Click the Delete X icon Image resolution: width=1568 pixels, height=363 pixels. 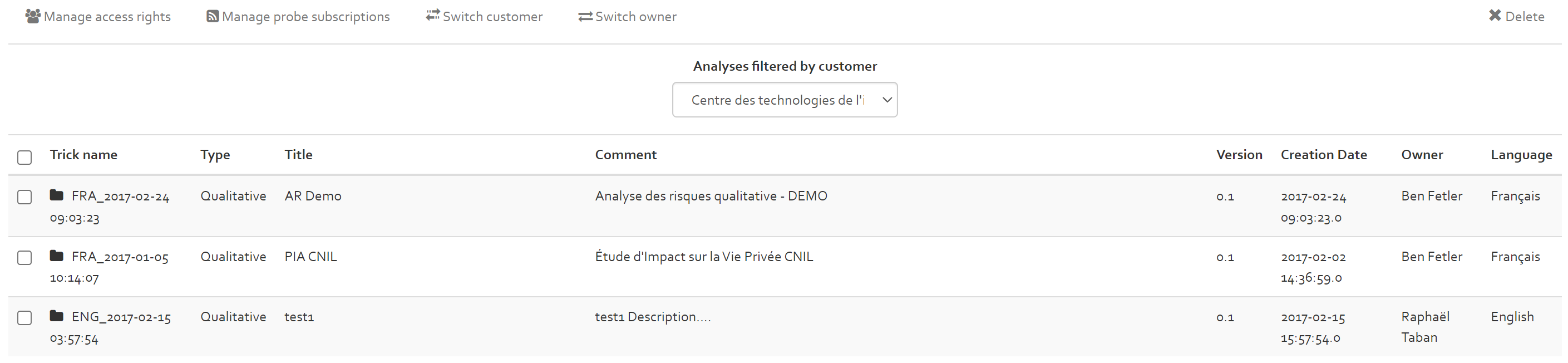point(1495,15)
